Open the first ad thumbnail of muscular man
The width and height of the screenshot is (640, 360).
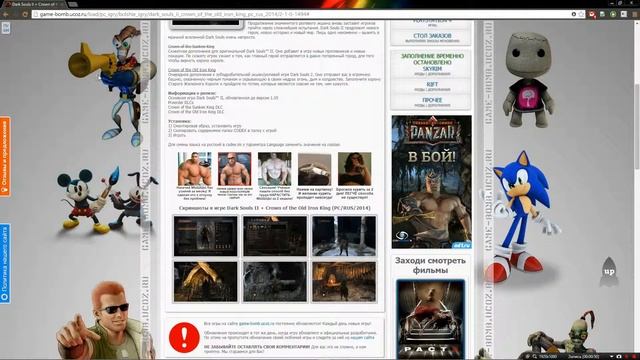point(194,169)
